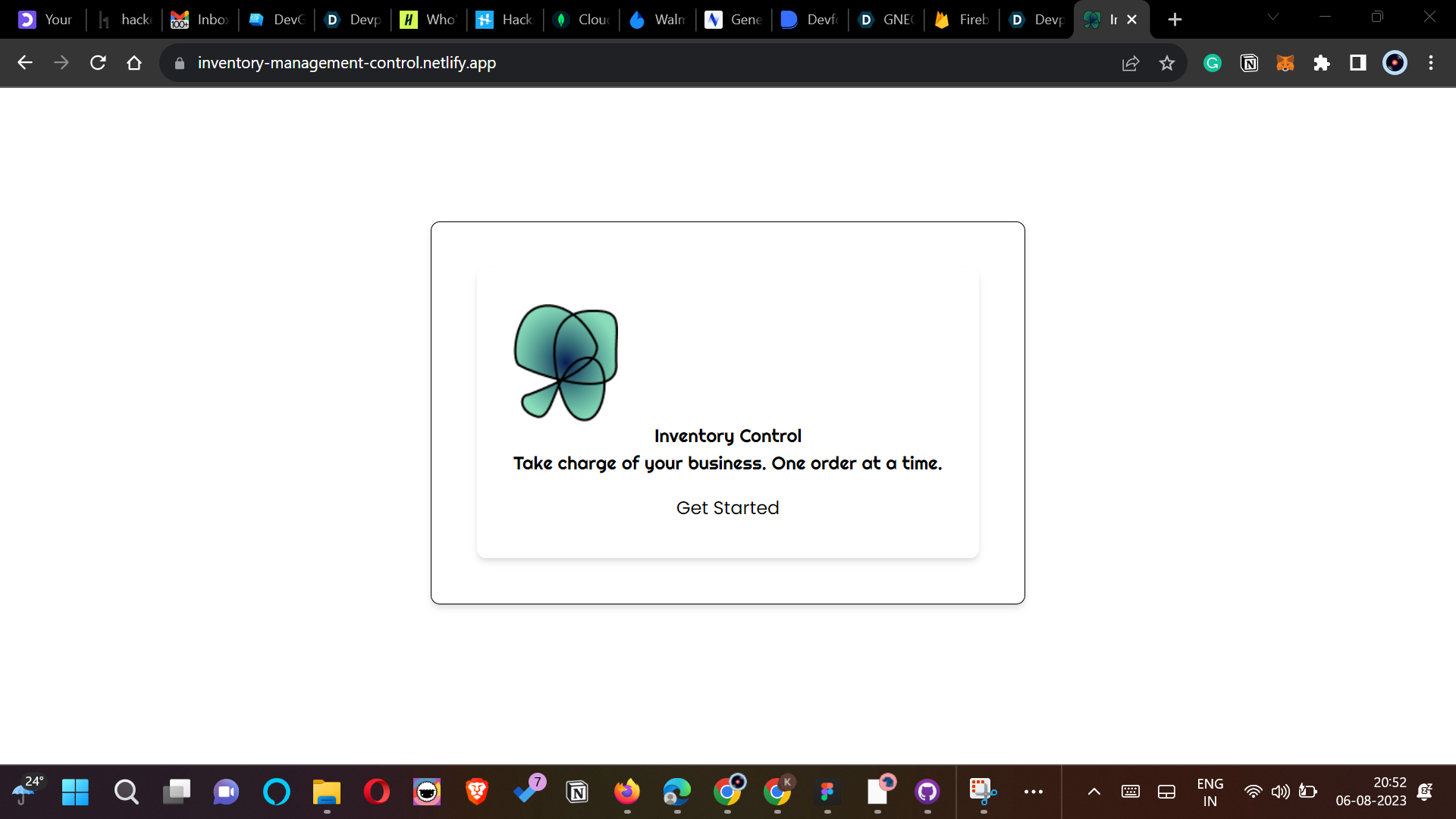Switch to the Gmail Inbox tab
Viewport: 1456px width, 819px height.
[199, 20]
